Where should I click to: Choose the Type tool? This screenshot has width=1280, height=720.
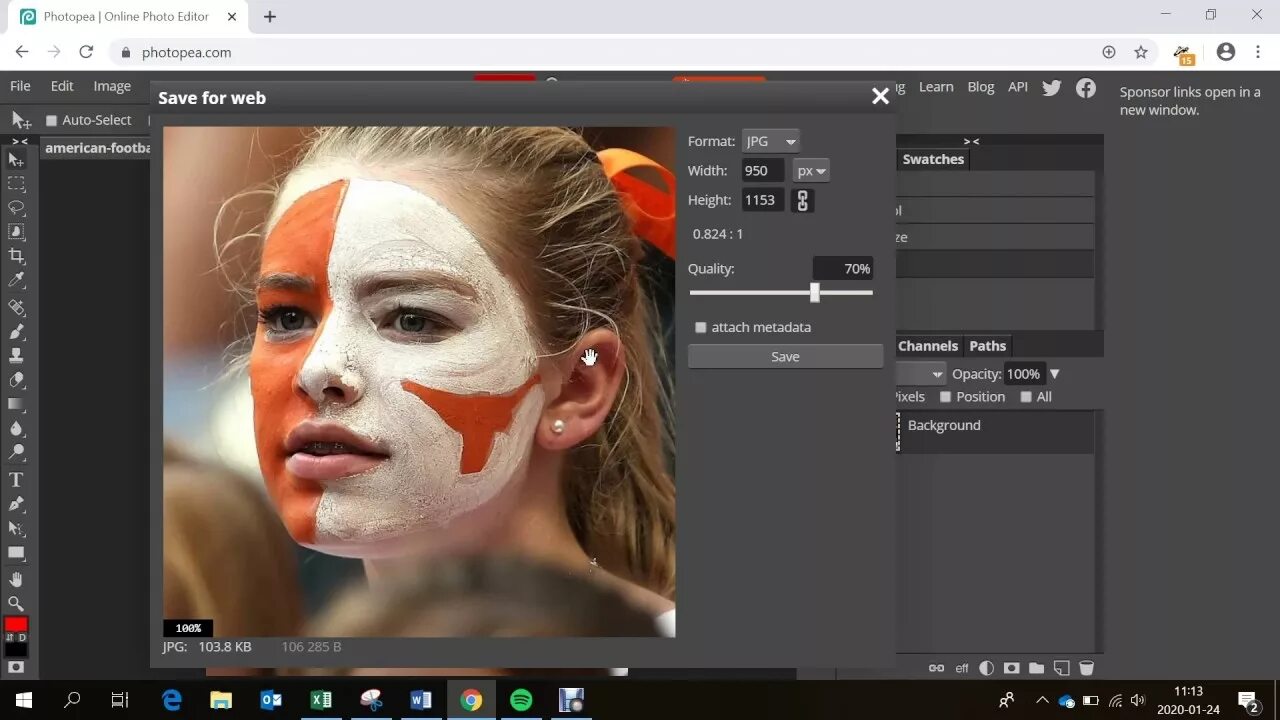pos(15,479)
